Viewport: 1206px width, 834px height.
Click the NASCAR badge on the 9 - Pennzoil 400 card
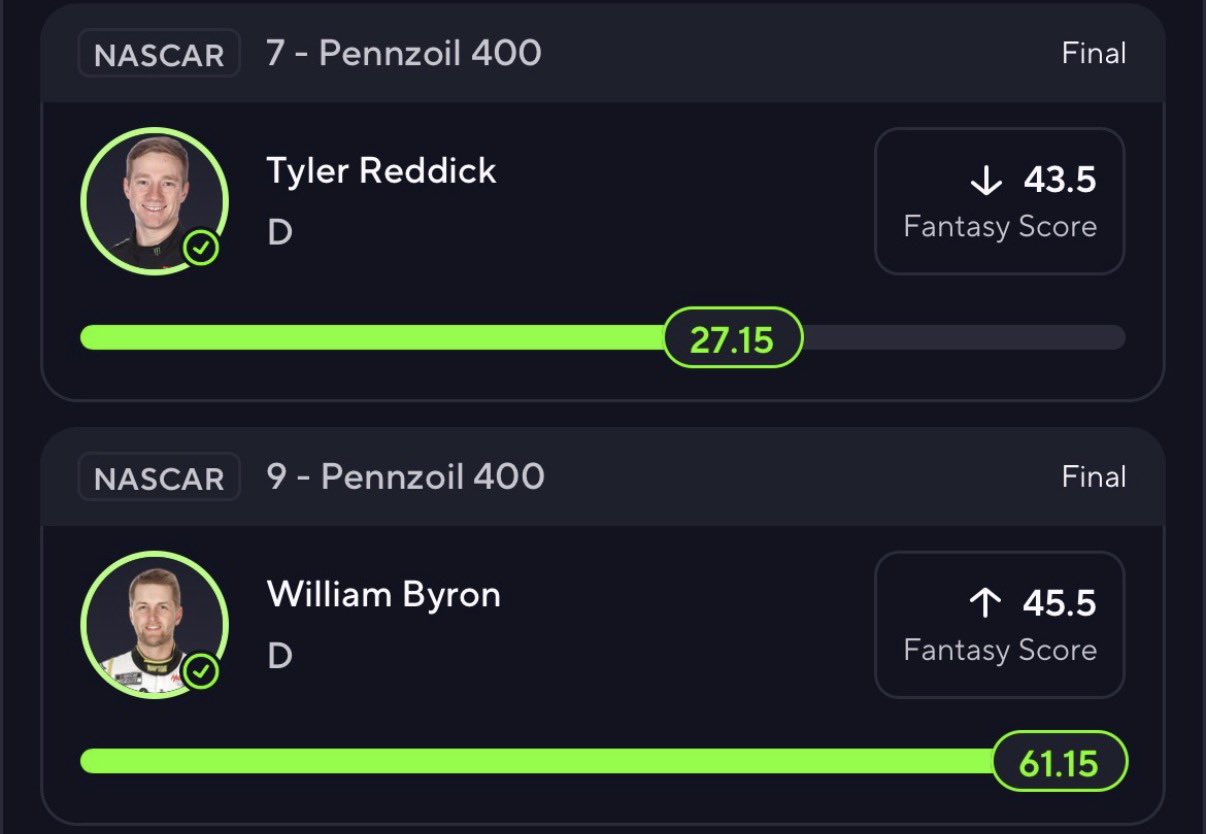click(159, 478)
